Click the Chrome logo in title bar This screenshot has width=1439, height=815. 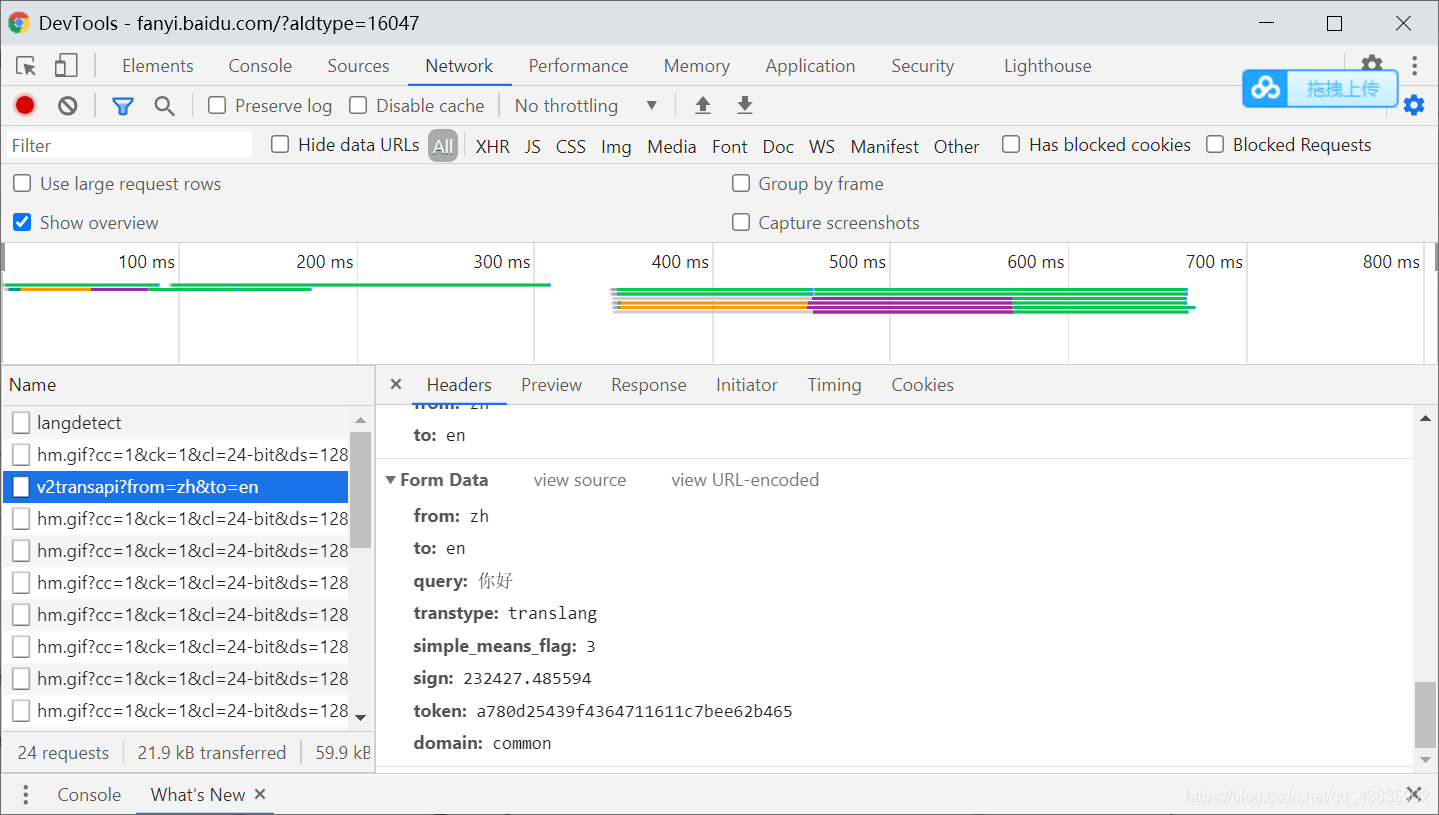pyautogui.click(x=19, y=23)
